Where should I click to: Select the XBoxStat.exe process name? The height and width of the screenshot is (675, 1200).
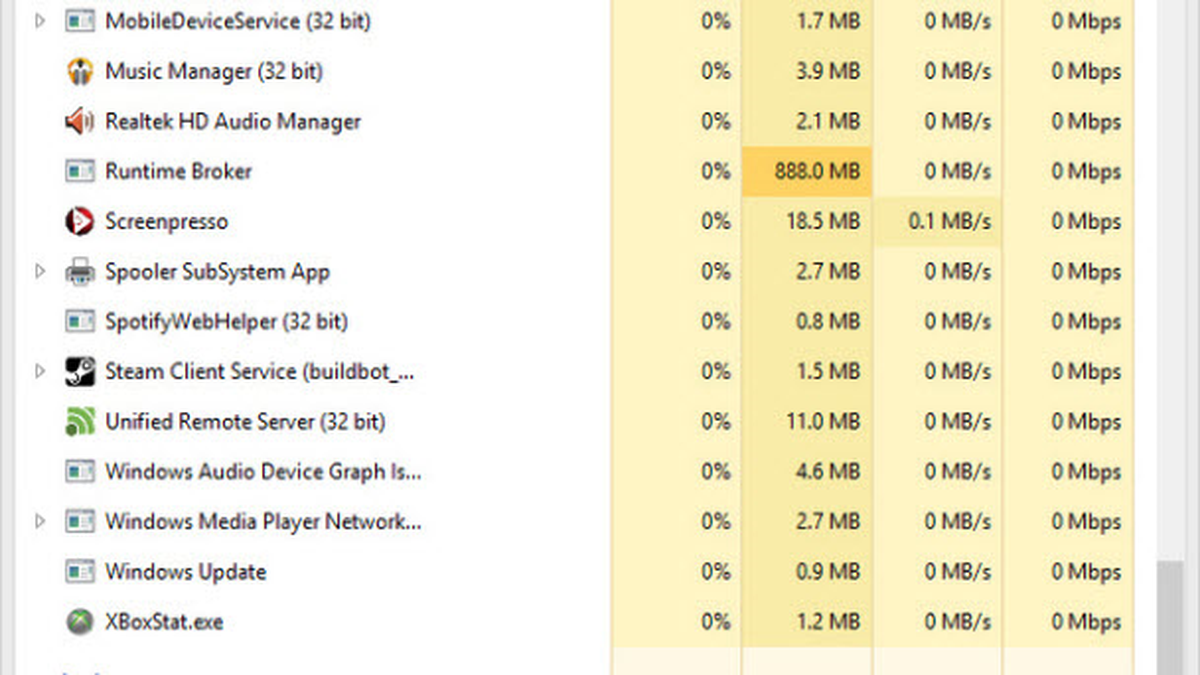[x=164, y=621]
